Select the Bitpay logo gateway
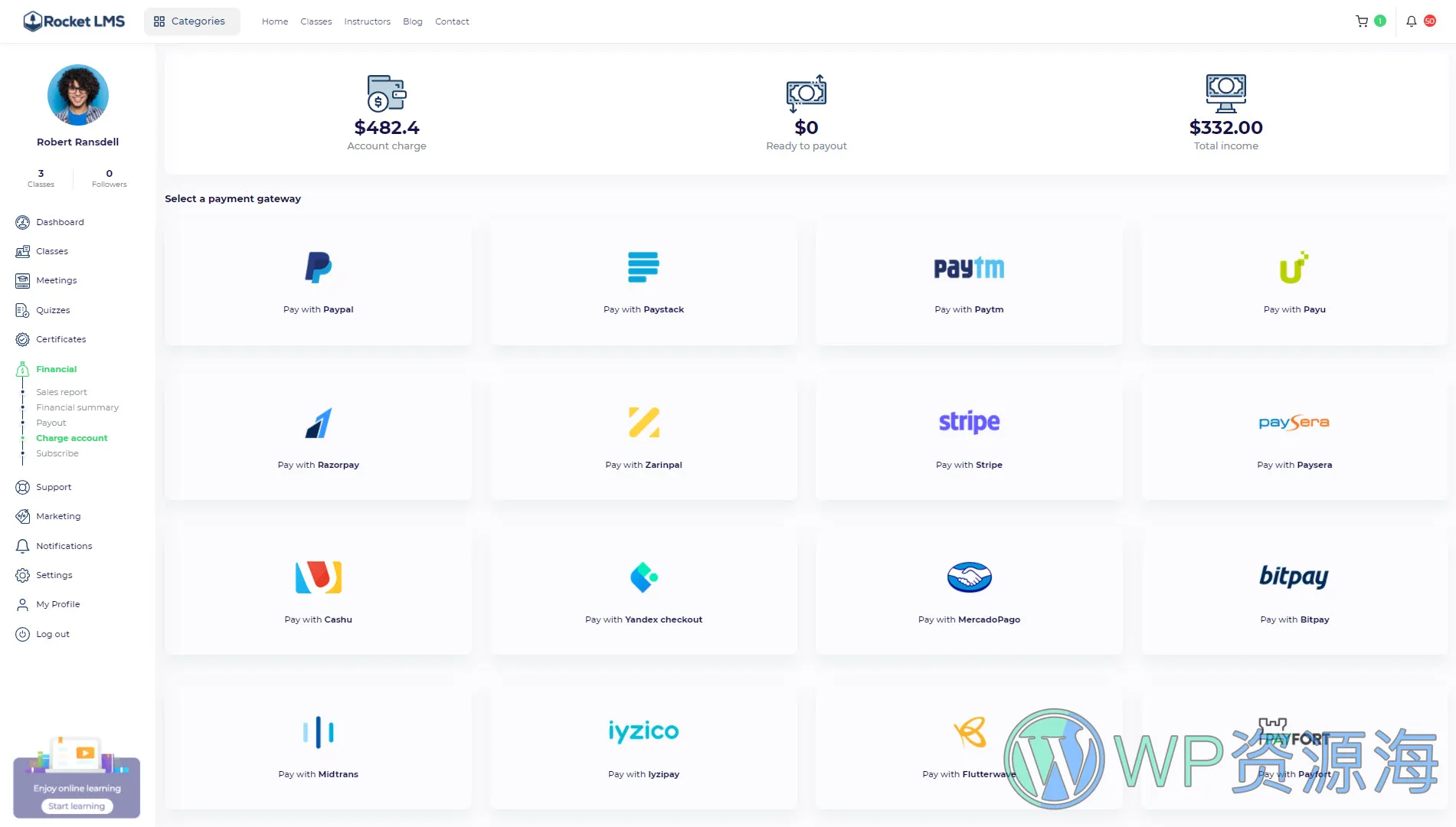The image size is (1456, 827). [1294, 577]
